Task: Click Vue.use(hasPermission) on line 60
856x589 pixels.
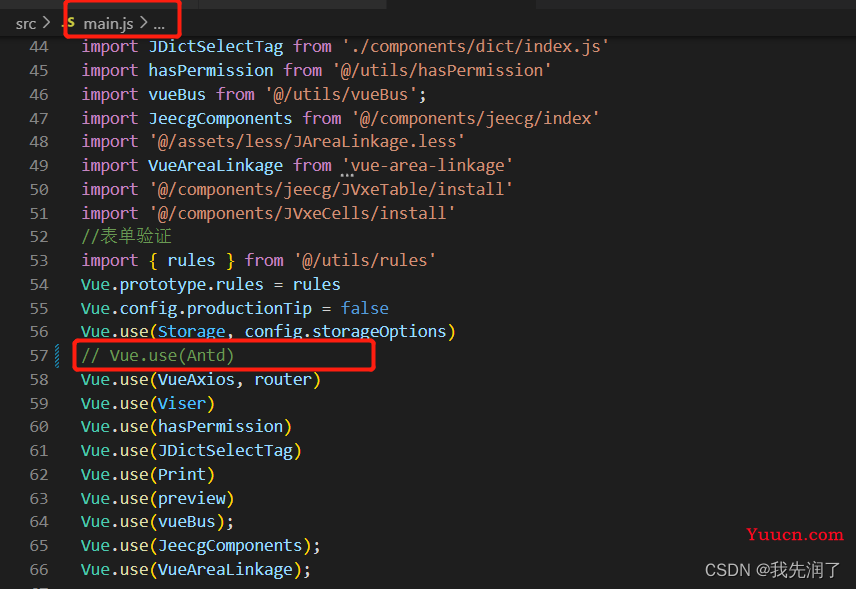Action: pyautogui.click(x=186, y=426)
